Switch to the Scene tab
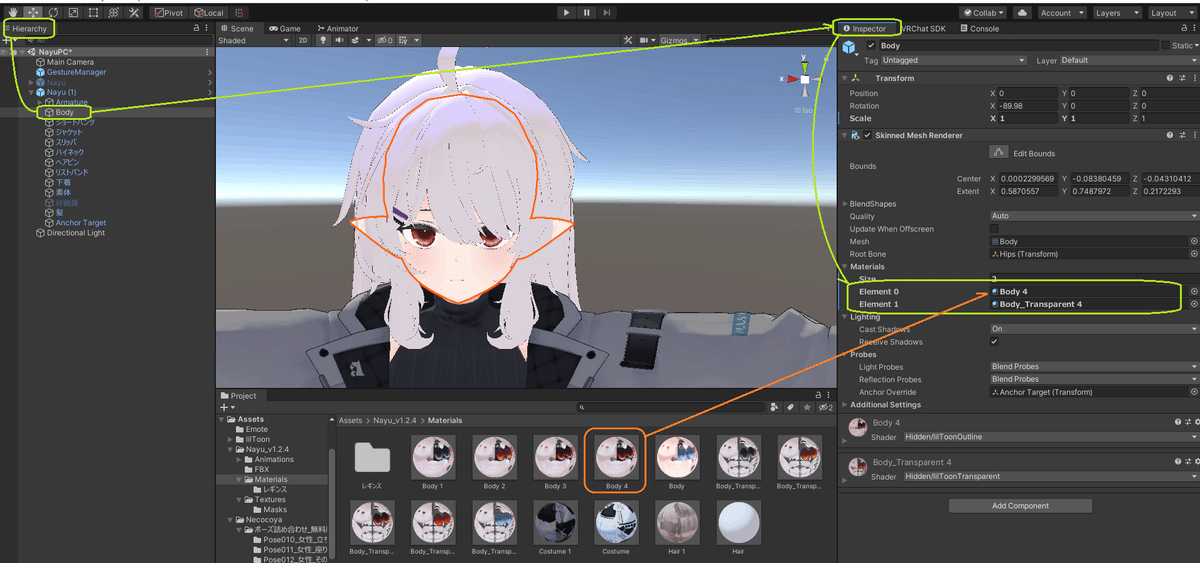 (238, 29)
